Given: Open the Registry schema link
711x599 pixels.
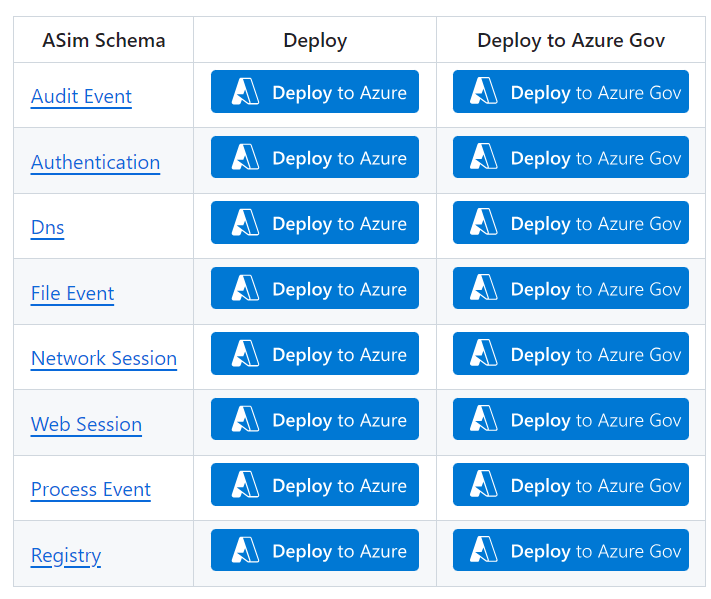Looking at the screenshot, I should [66, 555].
